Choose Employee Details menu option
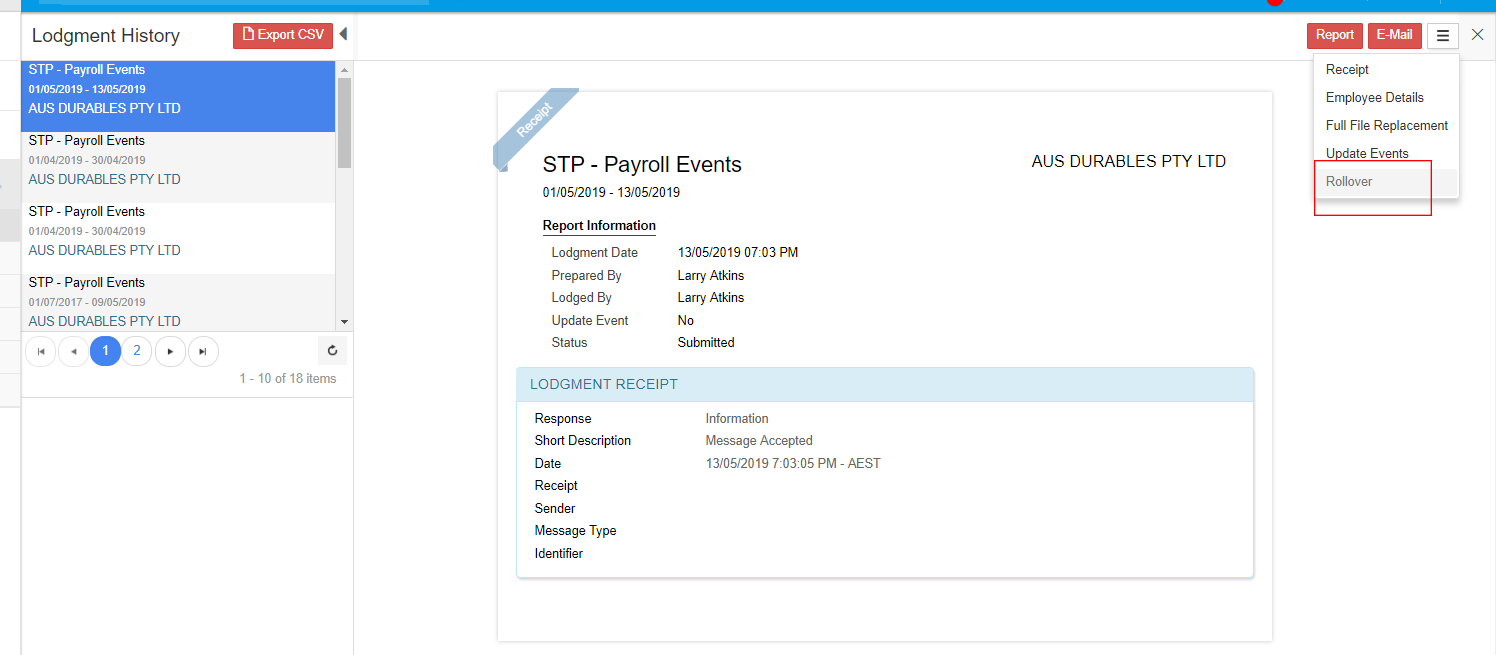 pyautogui.click(x=1374, y=98)
